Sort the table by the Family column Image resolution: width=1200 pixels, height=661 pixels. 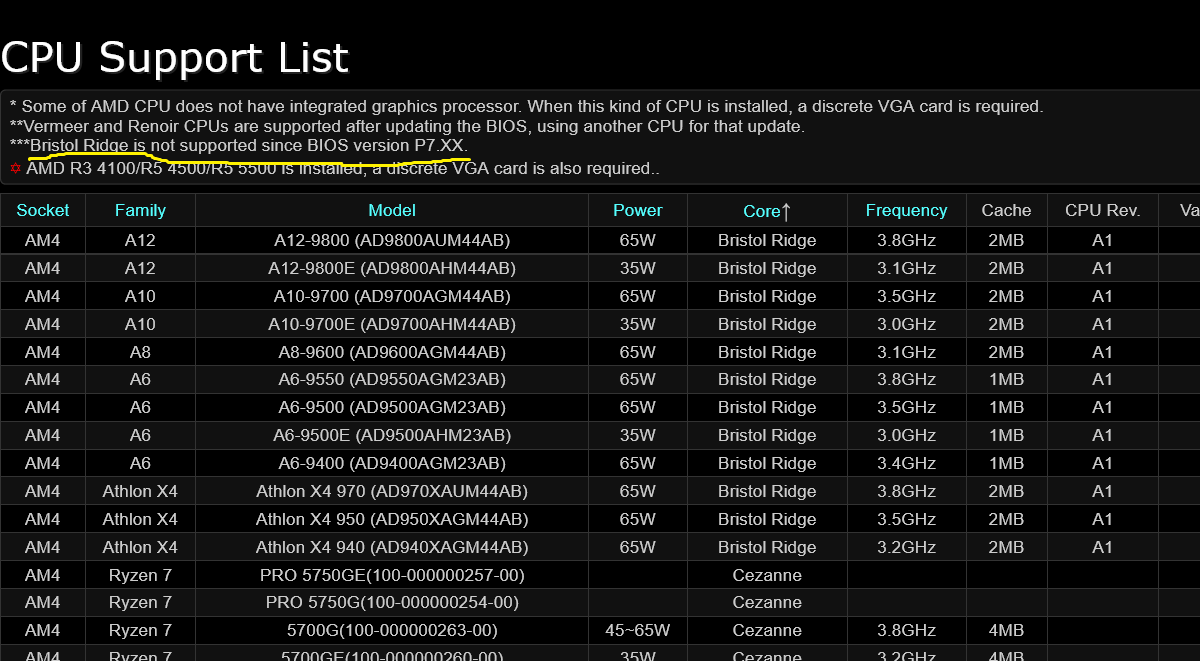pos(140,211)
